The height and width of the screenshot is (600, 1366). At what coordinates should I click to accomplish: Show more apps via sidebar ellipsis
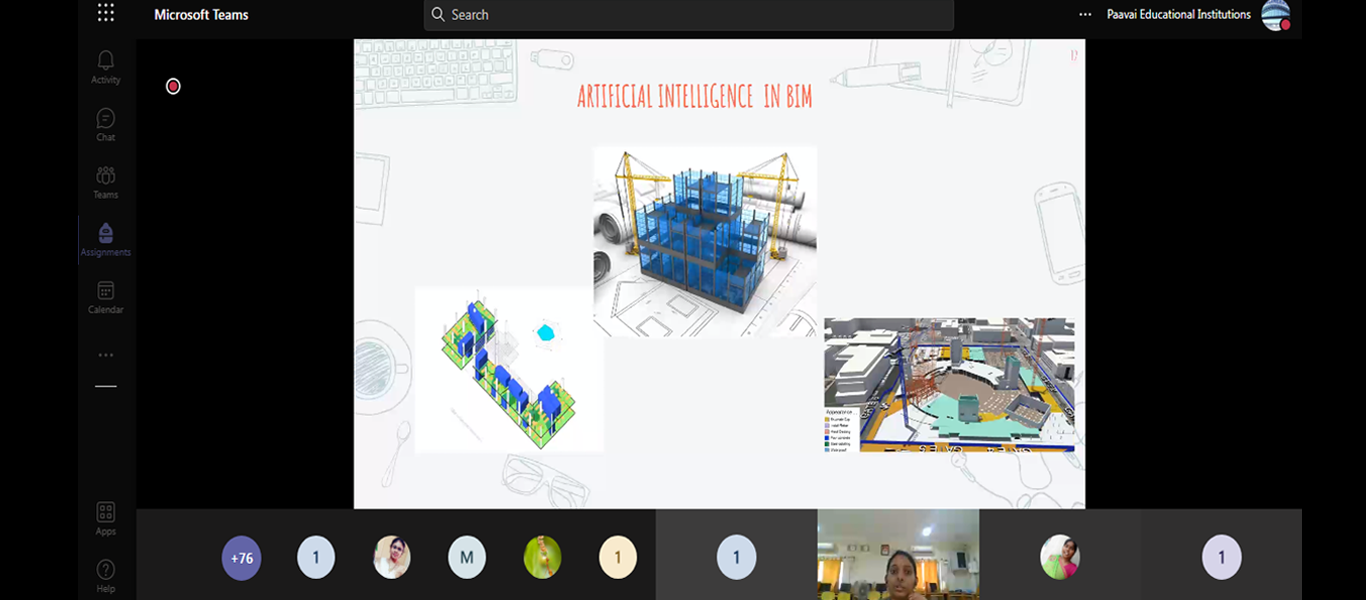tap(106, 355)
